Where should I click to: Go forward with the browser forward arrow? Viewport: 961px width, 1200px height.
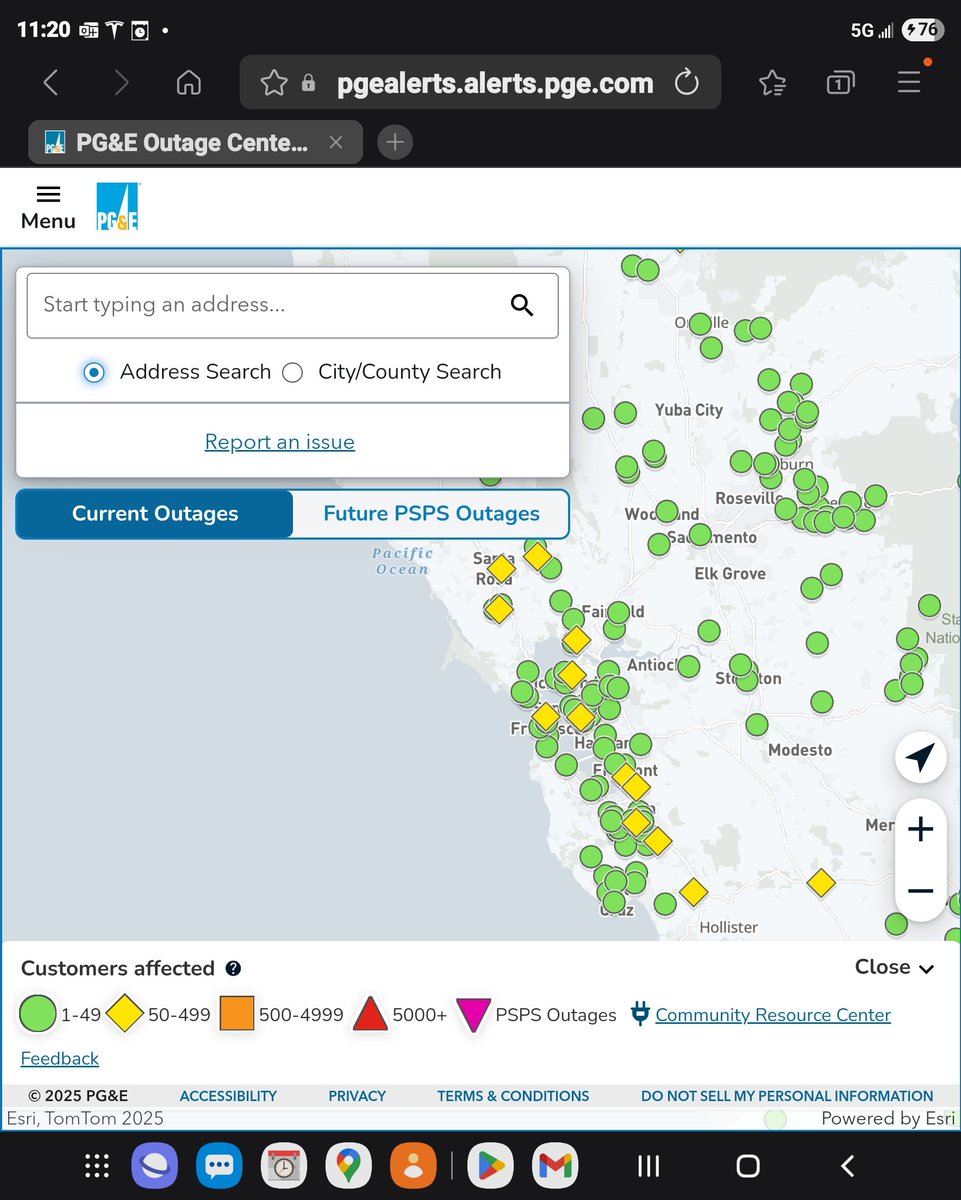pos(121,83)
